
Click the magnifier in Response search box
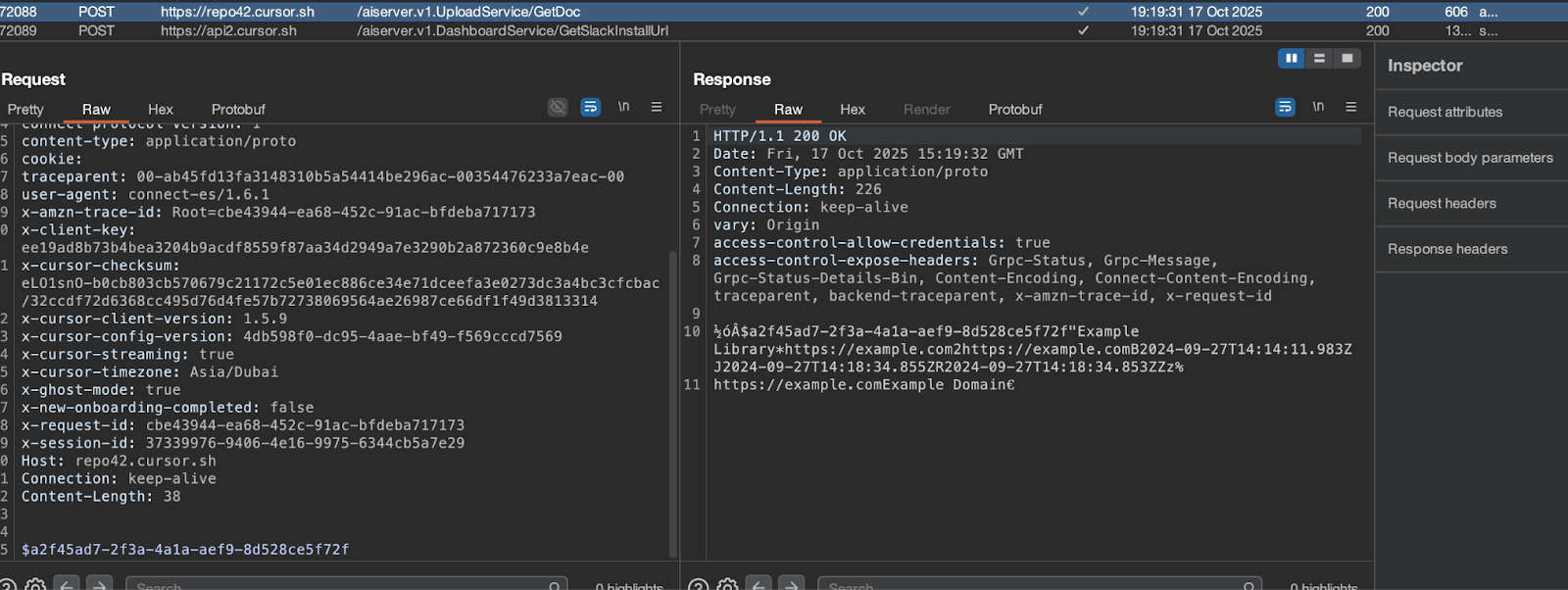1249,586
